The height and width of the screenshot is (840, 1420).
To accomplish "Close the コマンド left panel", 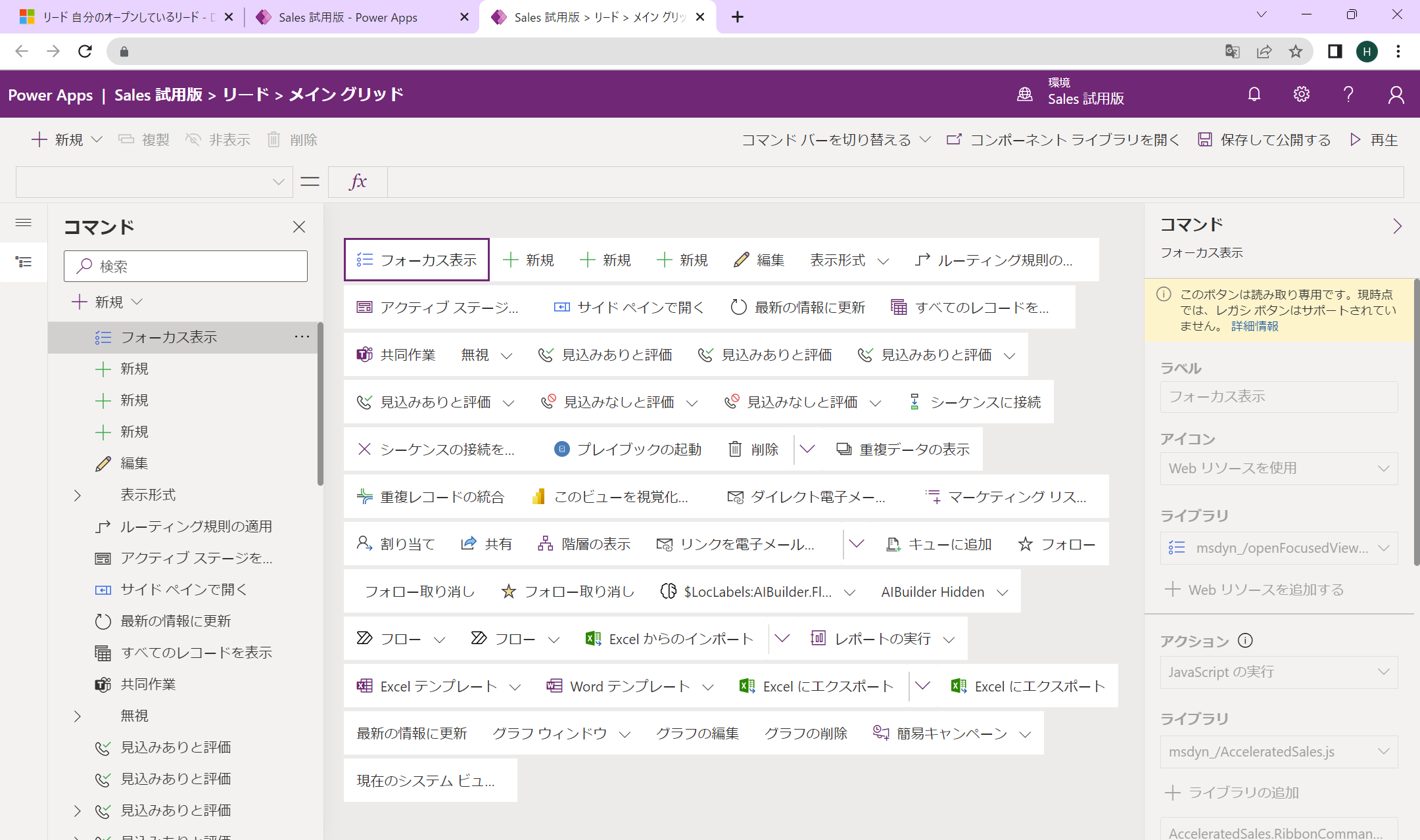I will [299, 227].
